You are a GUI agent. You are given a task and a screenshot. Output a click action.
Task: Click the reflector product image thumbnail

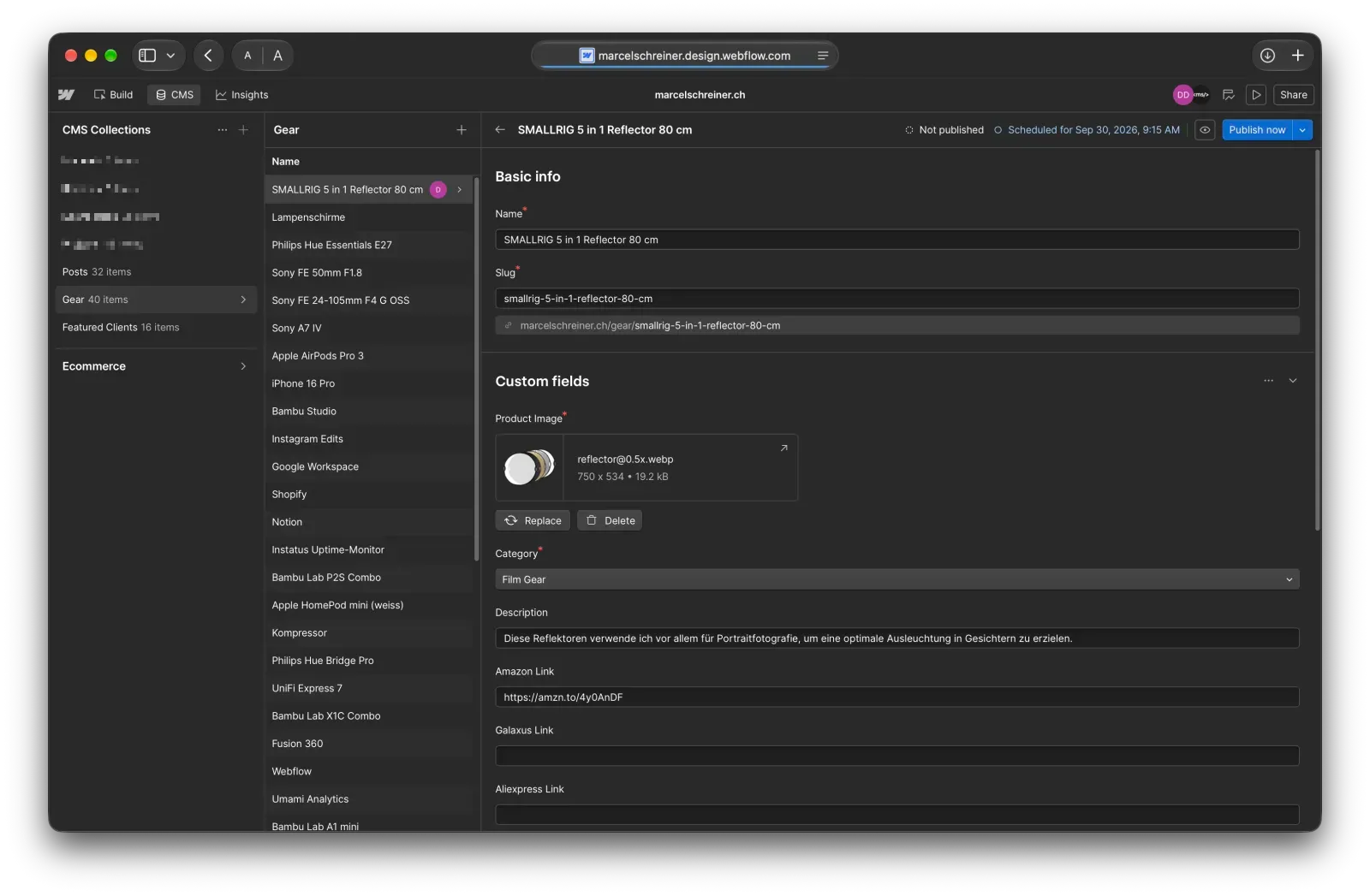click(530, 467)
